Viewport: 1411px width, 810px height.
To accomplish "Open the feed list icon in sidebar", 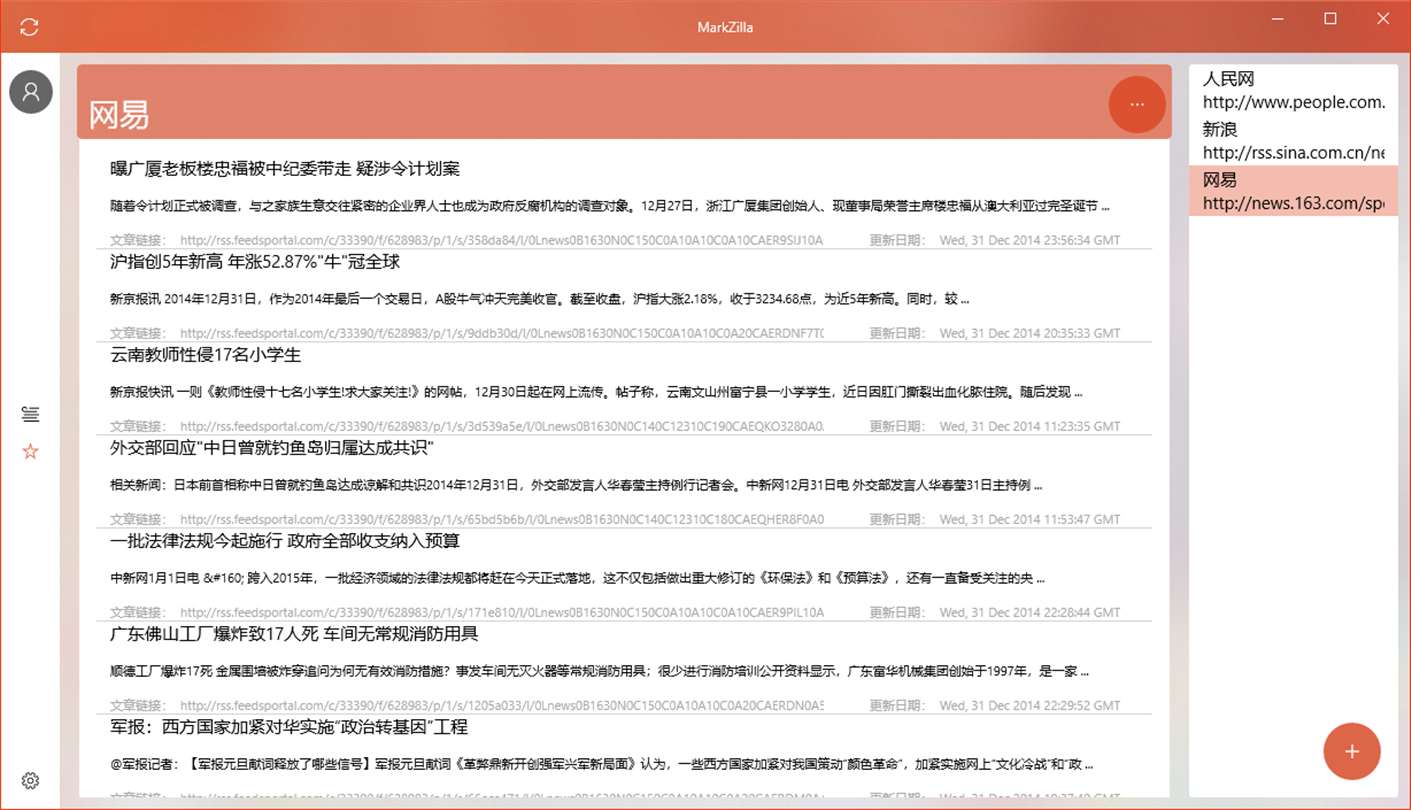I will (x=31, y=414).
